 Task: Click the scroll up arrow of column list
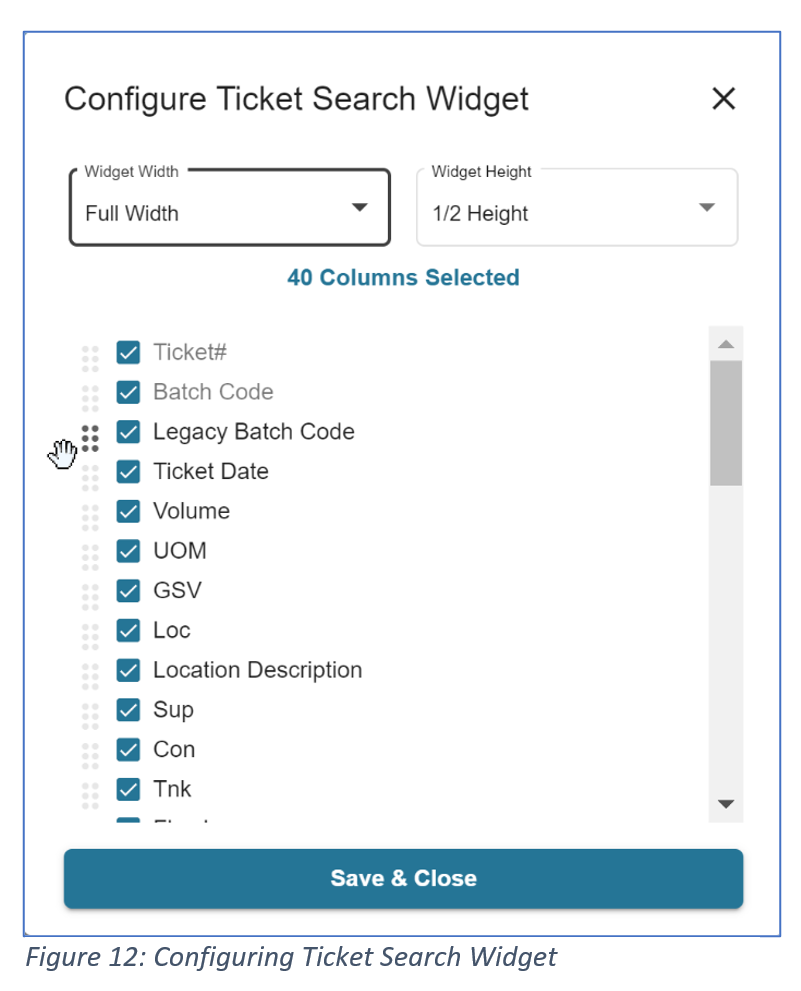(726, 344)
